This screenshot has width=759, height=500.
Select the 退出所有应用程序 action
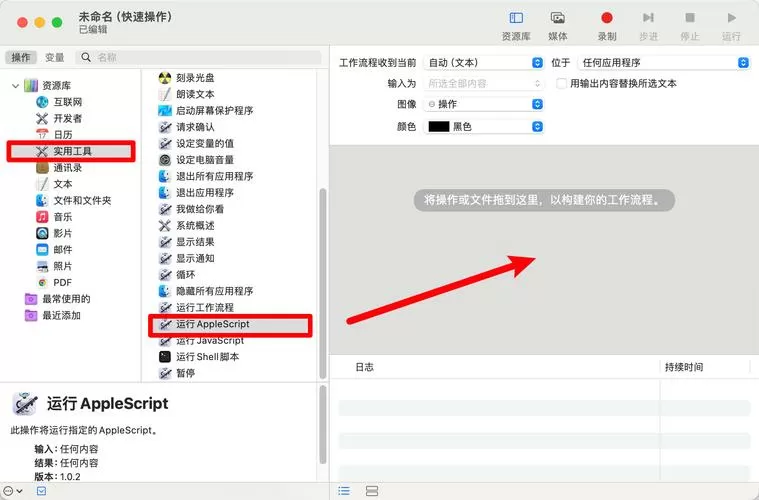tap(206, 176)
